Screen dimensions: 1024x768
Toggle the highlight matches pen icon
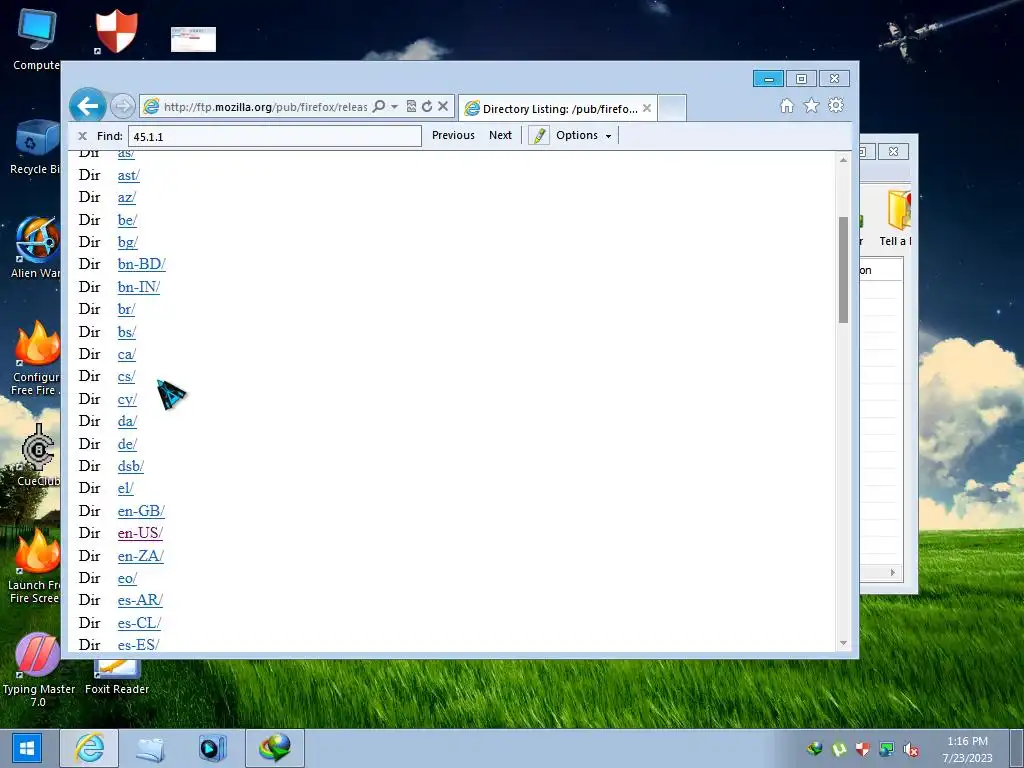point(539,136)
